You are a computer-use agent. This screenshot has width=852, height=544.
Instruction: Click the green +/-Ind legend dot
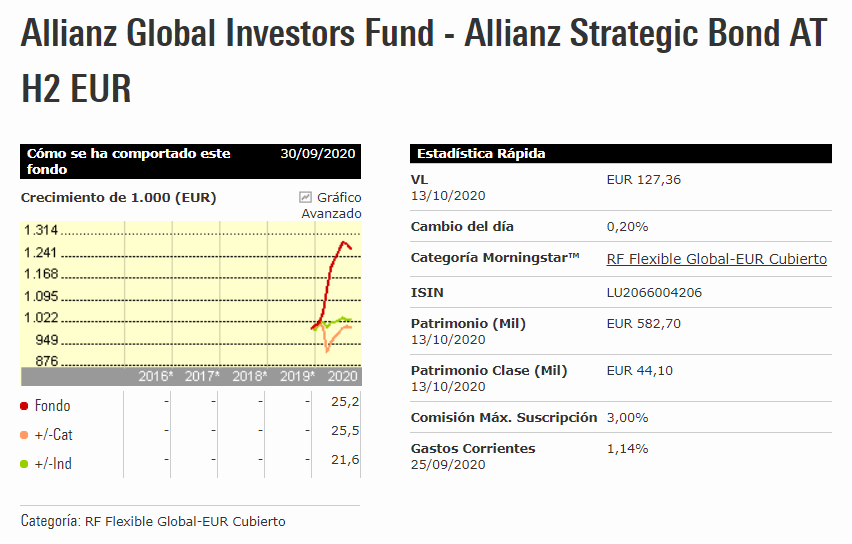coord(24,464)
